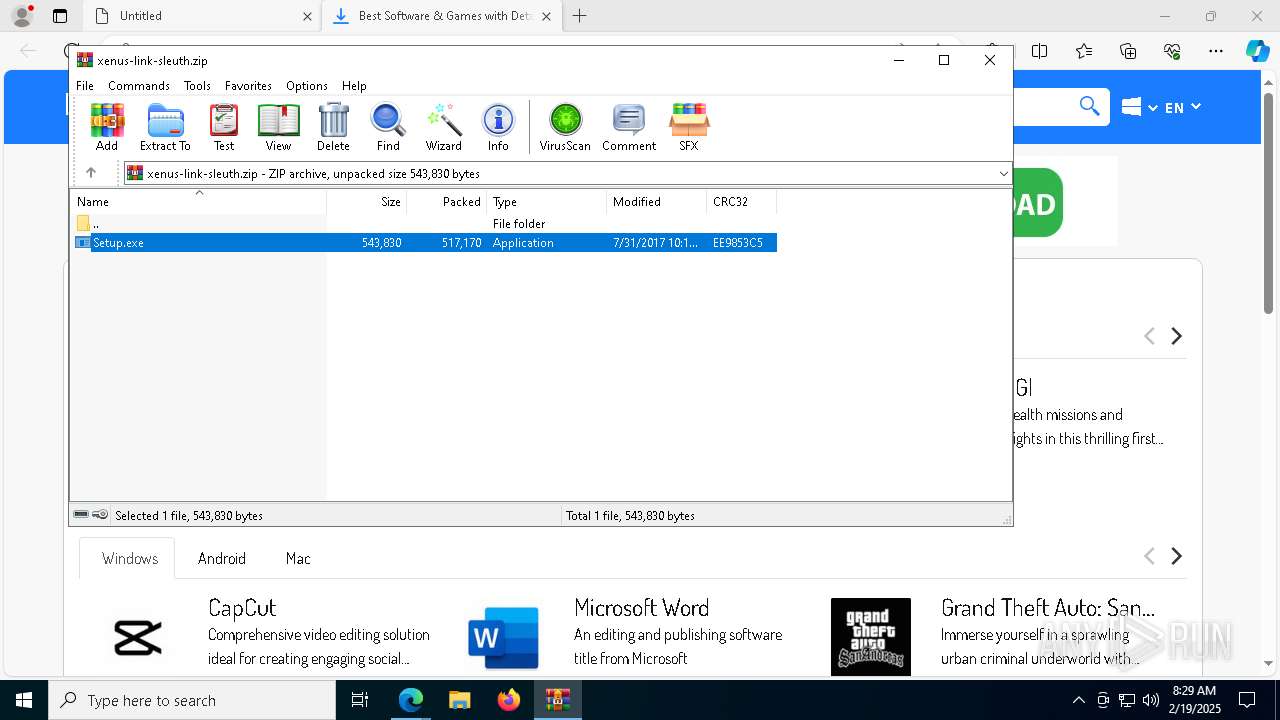
Task: Open the Edge Copilot icon
Action: coord(1257,51)
